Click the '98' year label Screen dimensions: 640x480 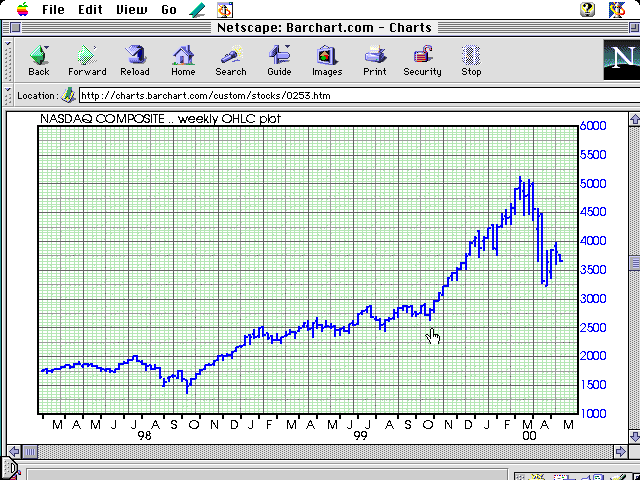pos(144,436)
